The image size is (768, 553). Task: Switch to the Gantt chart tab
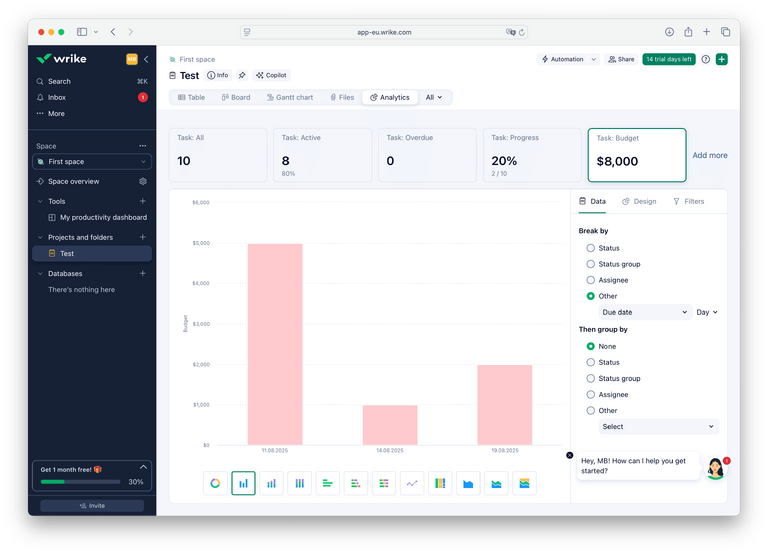[x=290, y=97]
